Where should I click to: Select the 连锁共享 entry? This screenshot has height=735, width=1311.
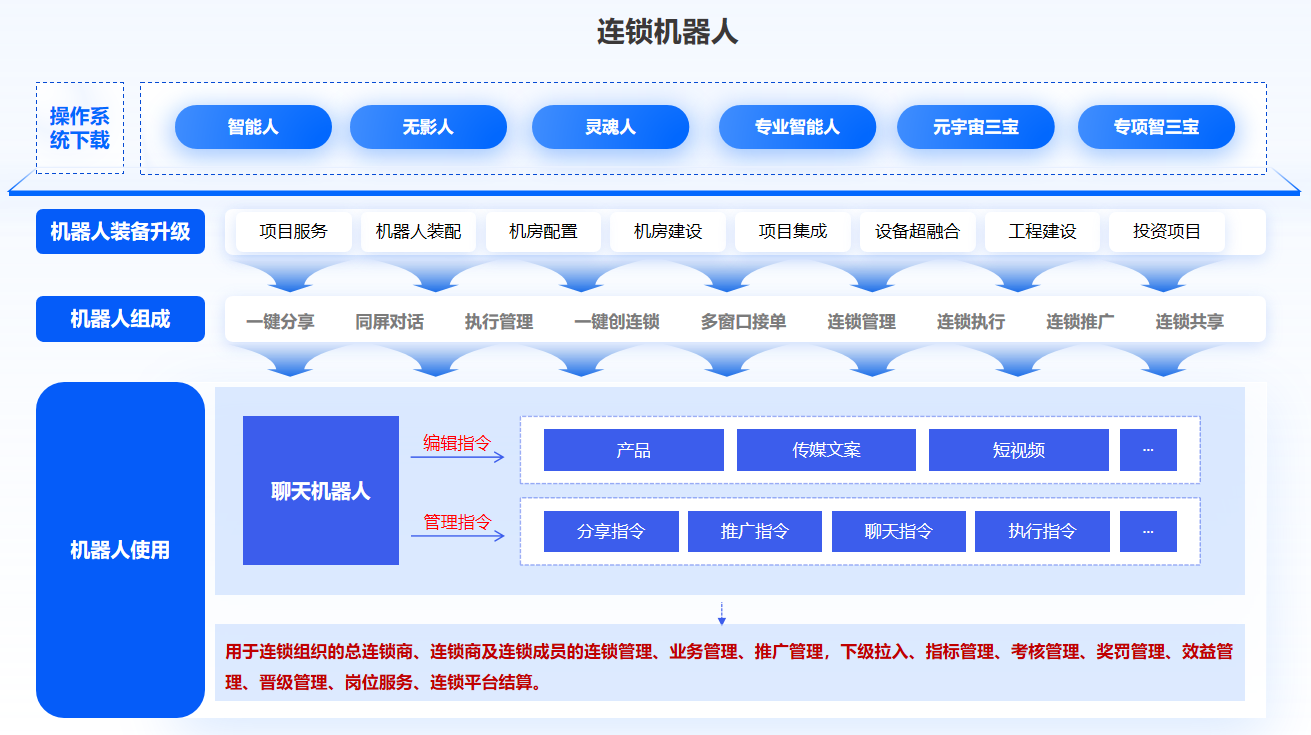tap(1190, 322)
